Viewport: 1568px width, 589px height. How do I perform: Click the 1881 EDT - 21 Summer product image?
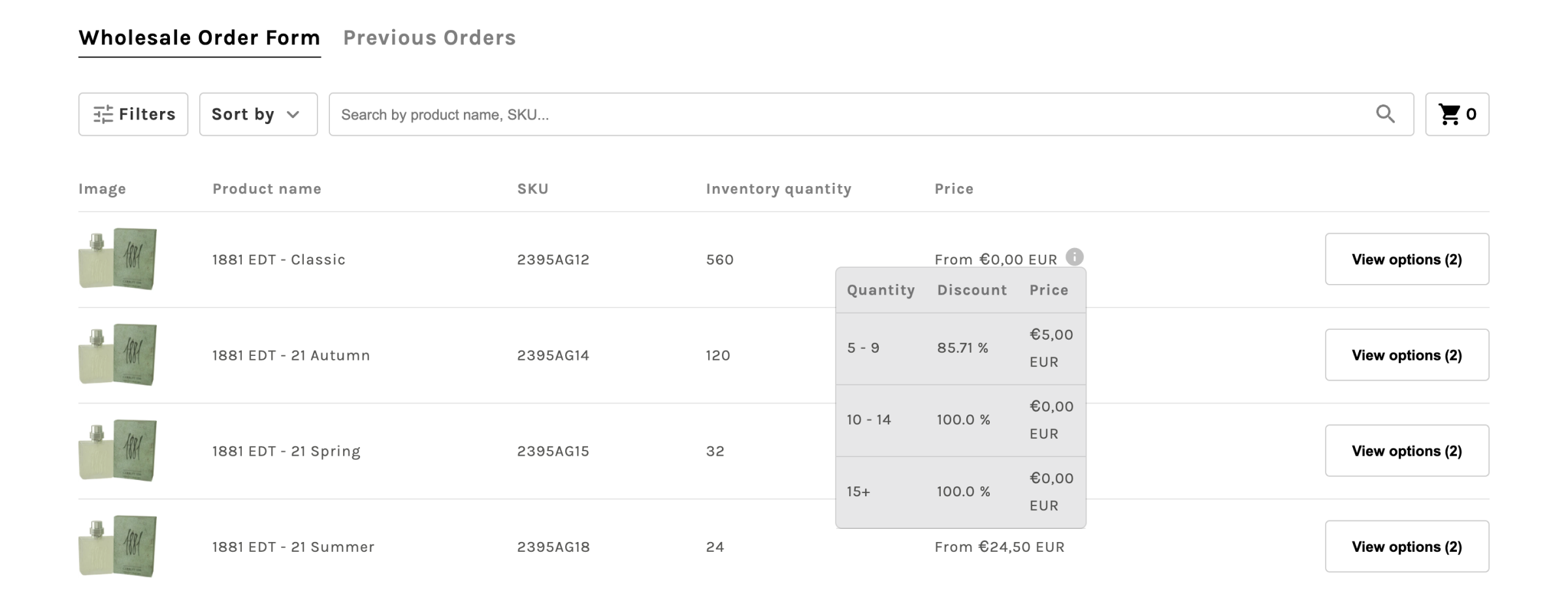(118, 546)
